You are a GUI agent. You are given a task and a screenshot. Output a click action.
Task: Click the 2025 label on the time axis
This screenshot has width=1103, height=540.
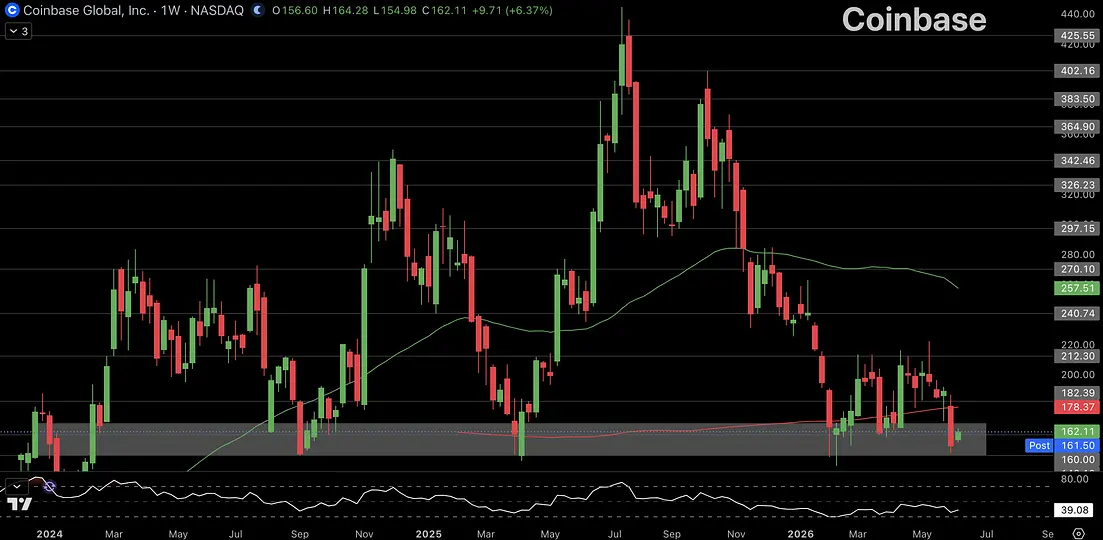click(x=428, y=534)
